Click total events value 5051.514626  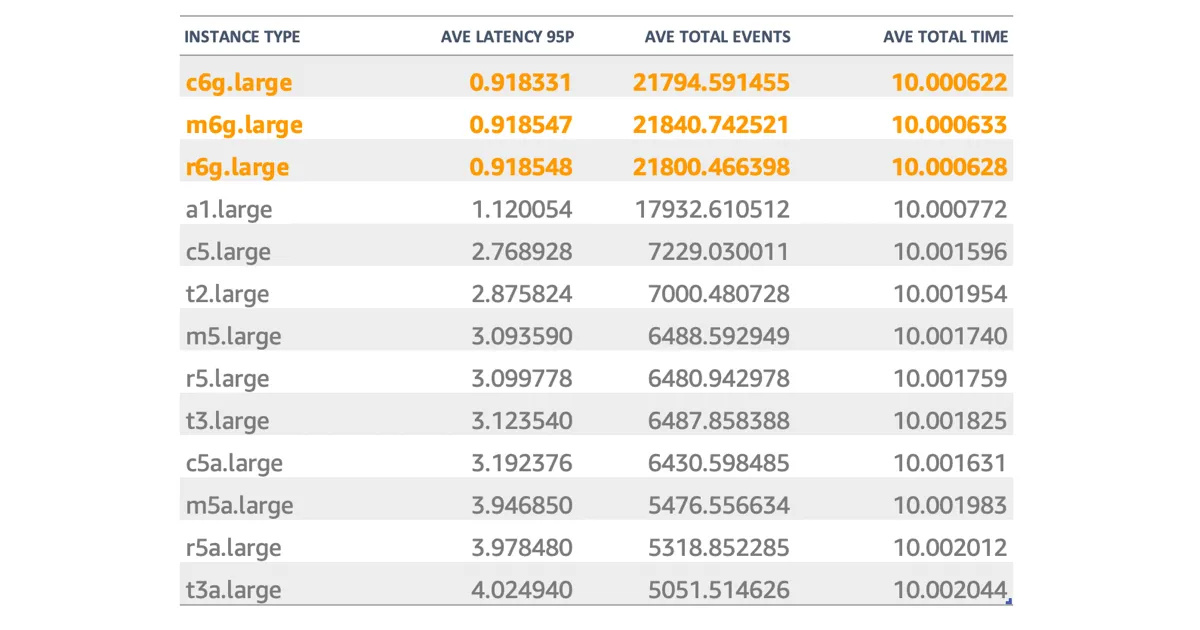(x=719, y=589)
